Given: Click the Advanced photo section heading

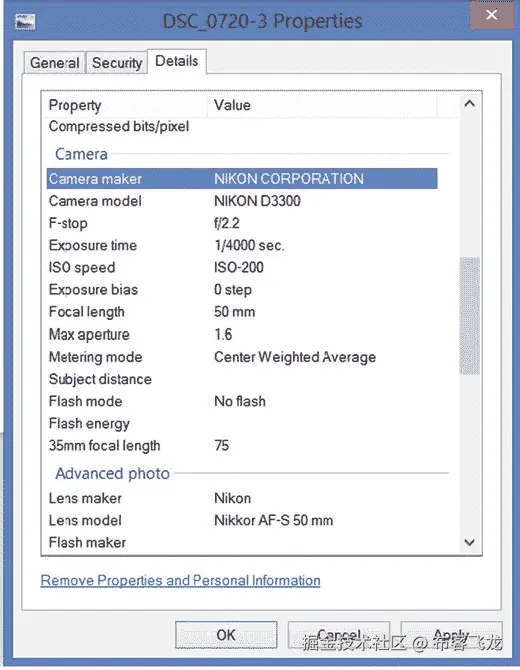Looking at the screenshot, I should coord(112,473).
